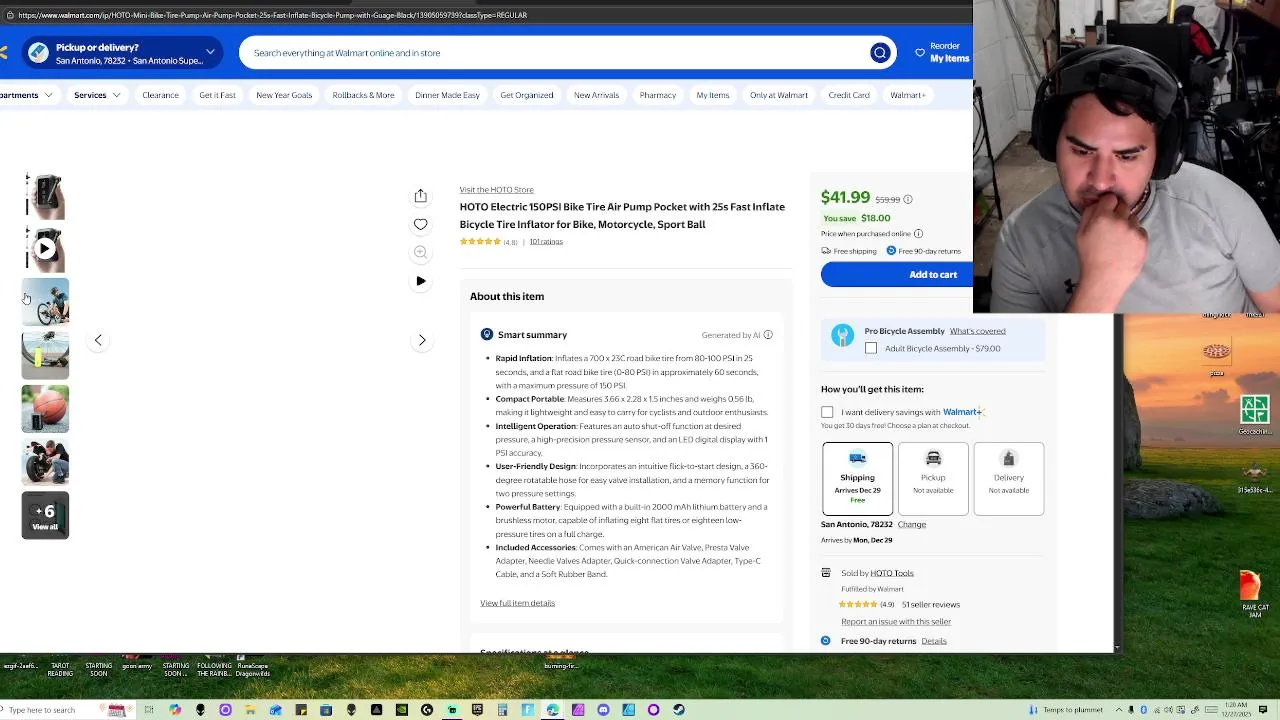
Task: Open Epic Games Launcher from taskbar
Action: pyautogui.click(x=477, y=710)
